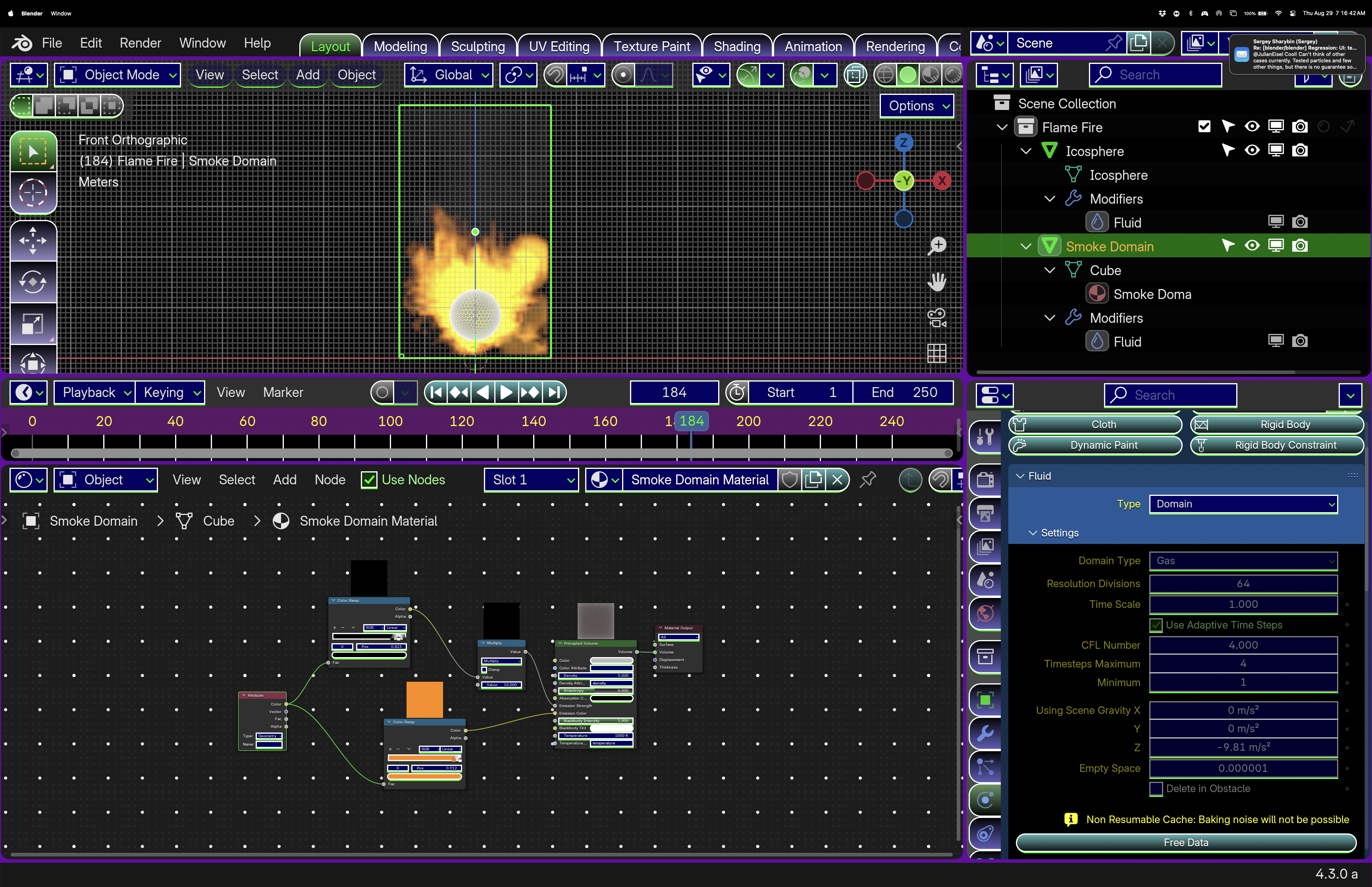Play animation in reverse
The height and width of the screenshot is (887, 1372).
pyautogui.click(x=482, y=392)
